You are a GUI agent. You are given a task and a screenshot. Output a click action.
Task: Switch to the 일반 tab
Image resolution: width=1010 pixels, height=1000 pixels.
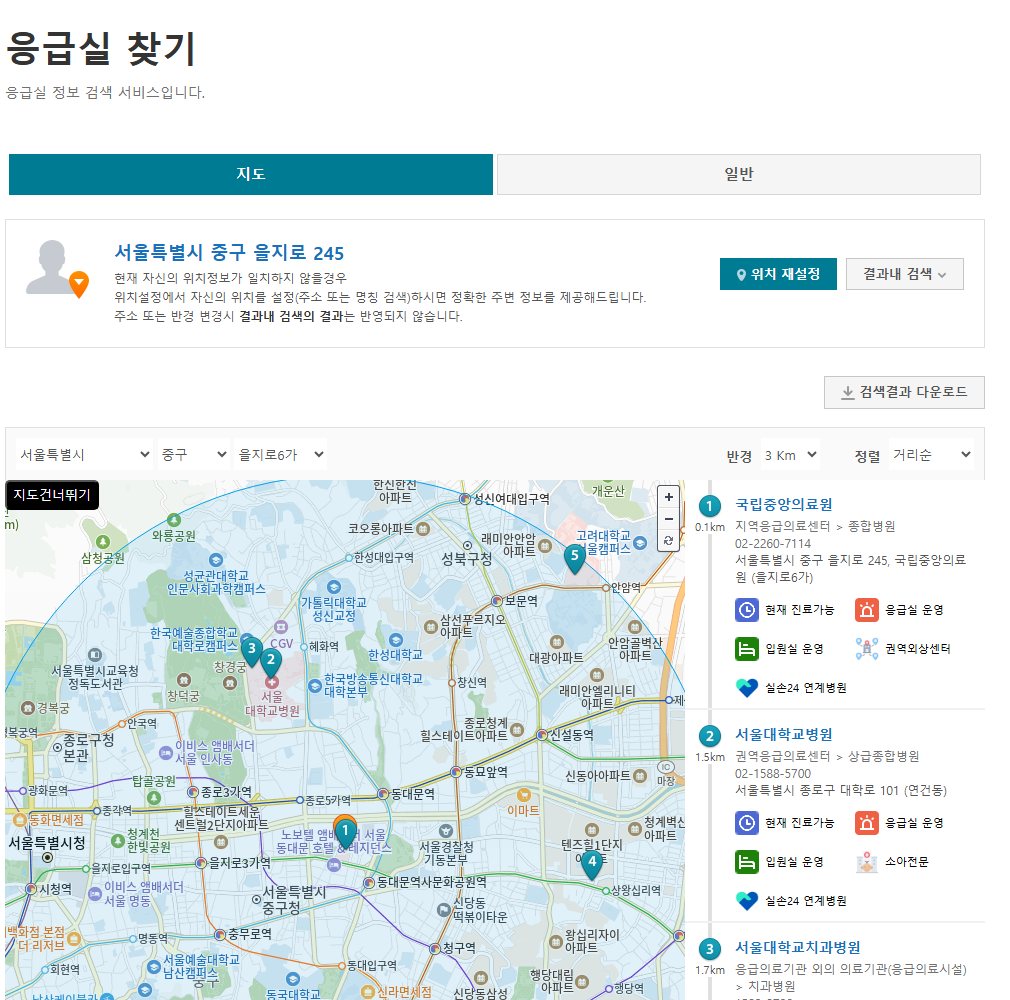click(x=739, y=174)
